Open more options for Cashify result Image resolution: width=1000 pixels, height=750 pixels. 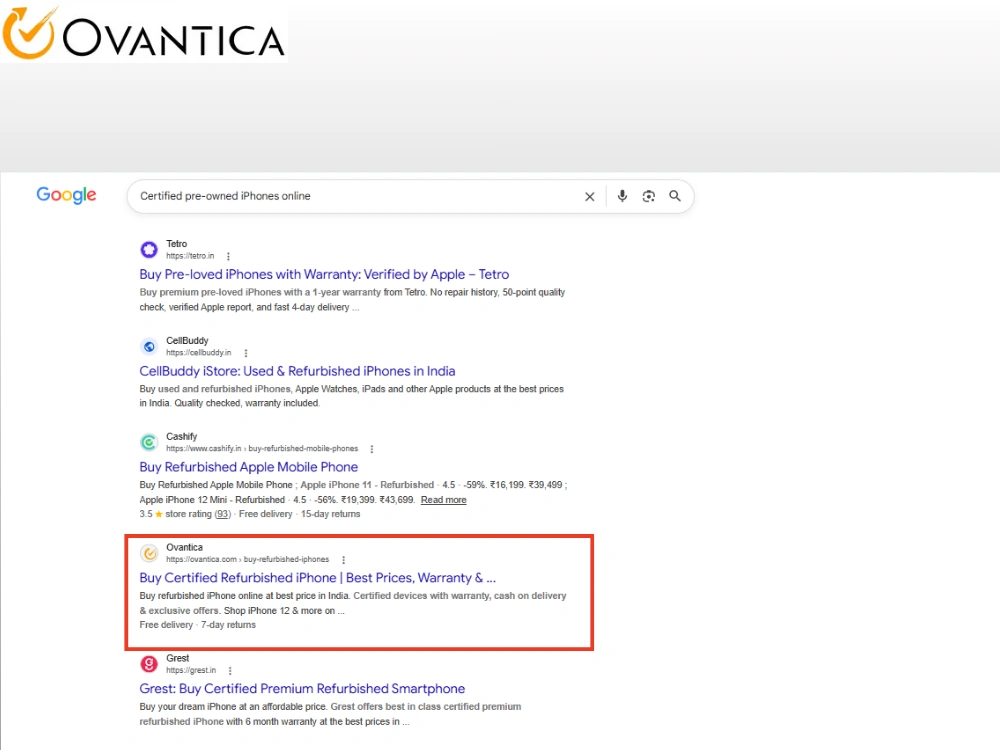pyautogui.click(x=372, y=449)
